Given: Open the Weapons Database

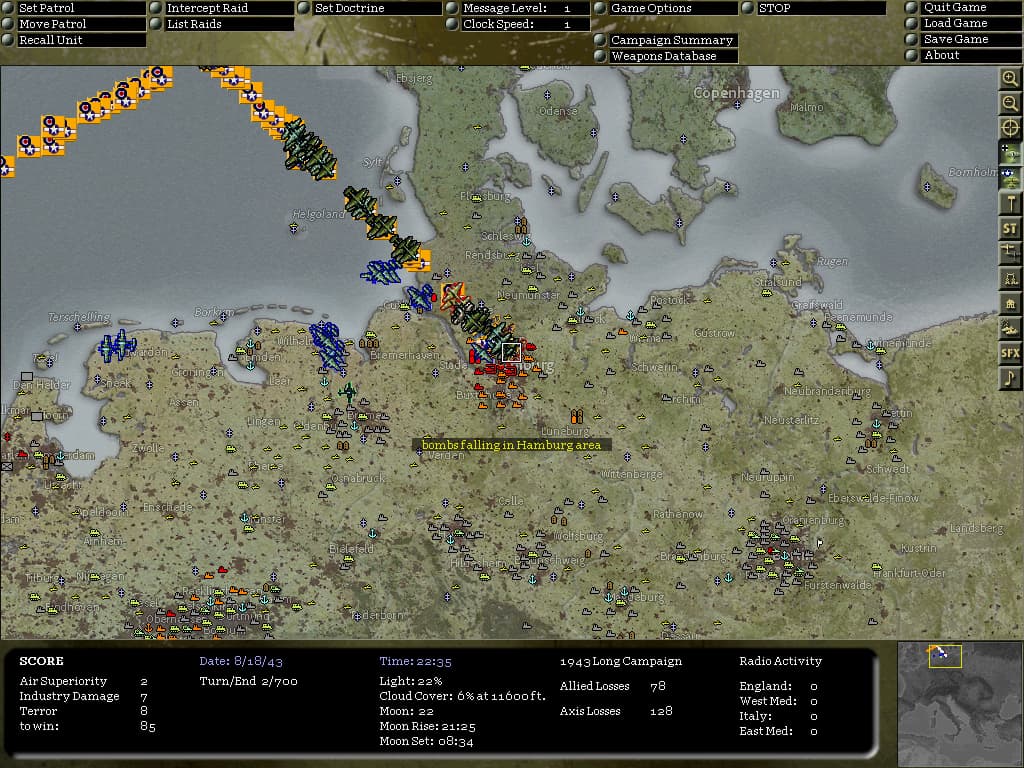Looking at the screenshot, I should (666, 56).
